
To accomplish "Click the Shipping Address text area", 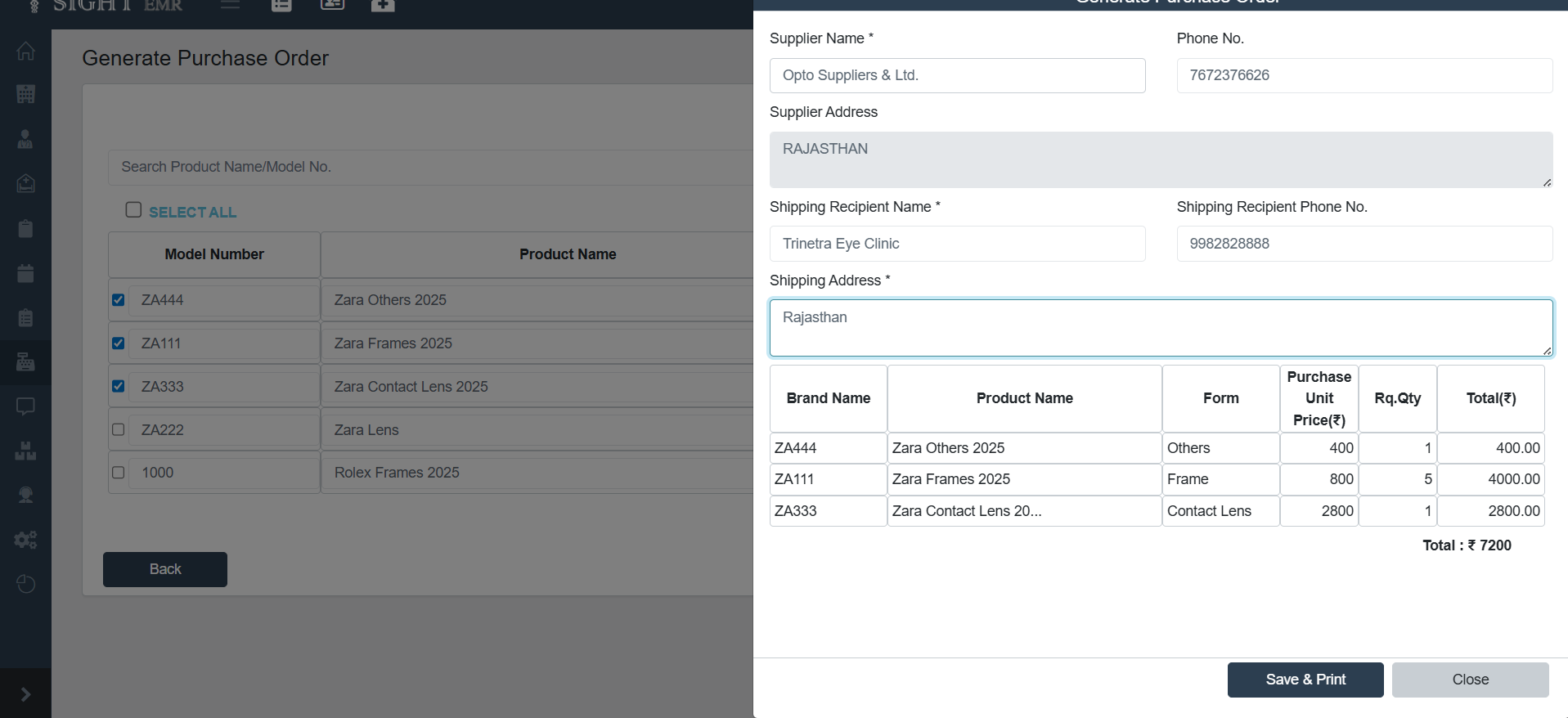I will click(x=1161, y=327).
